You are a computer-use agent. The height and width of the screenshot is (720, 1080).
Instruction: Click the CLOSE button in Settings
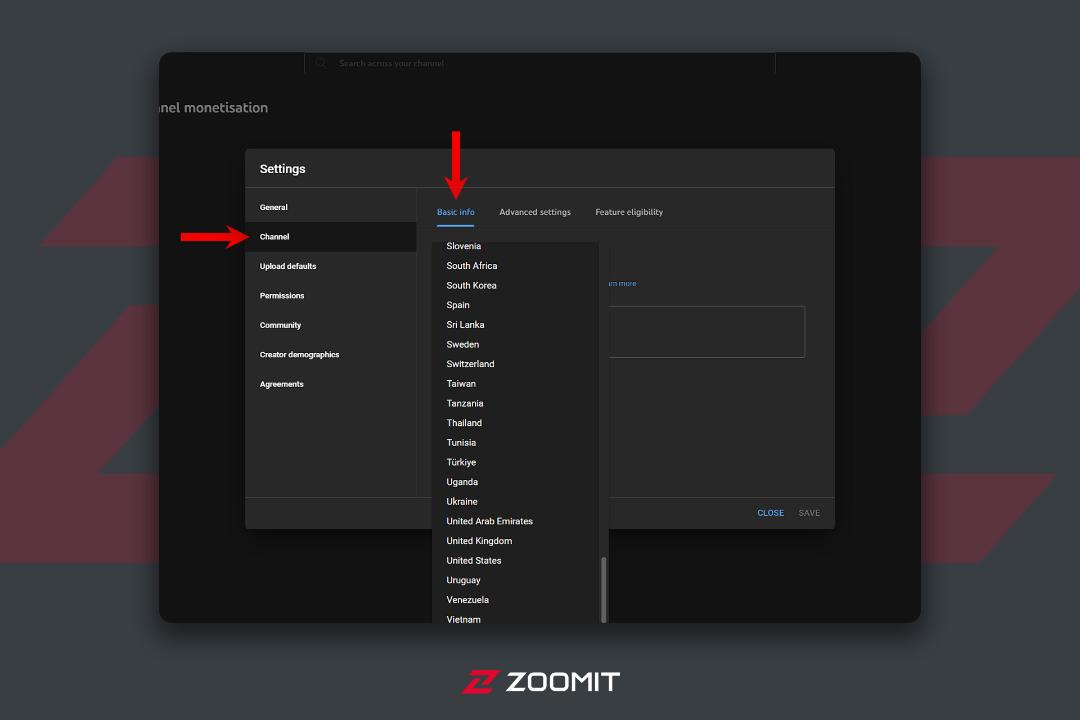click(770, 513)
